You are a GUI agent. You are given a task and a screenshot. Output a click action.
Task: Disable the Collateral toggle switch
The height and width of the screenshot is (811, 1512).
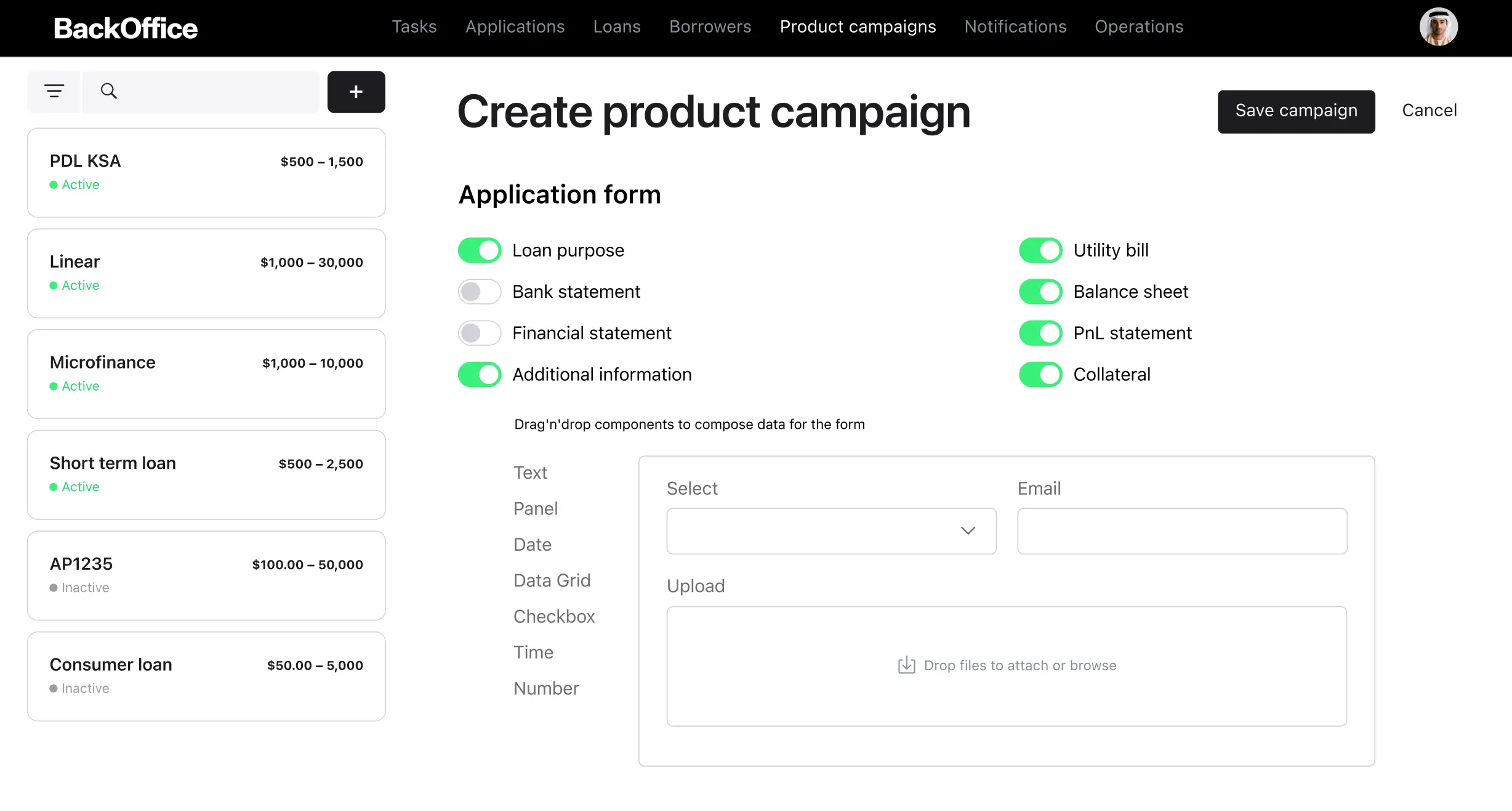[x=1041, y=374]
